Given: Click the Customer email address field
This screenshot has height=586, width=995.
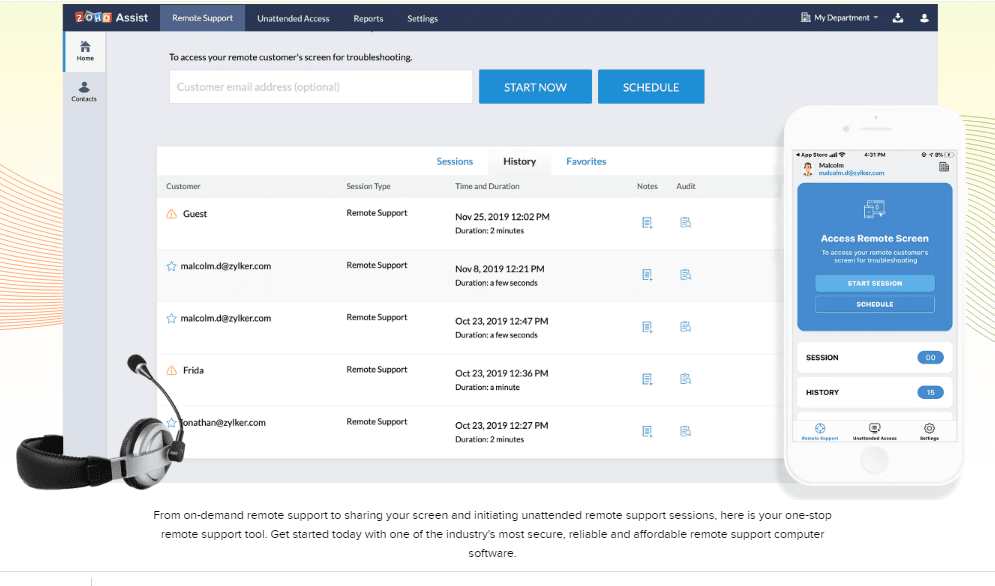Looking at the screenshot, I should [321, 87].
